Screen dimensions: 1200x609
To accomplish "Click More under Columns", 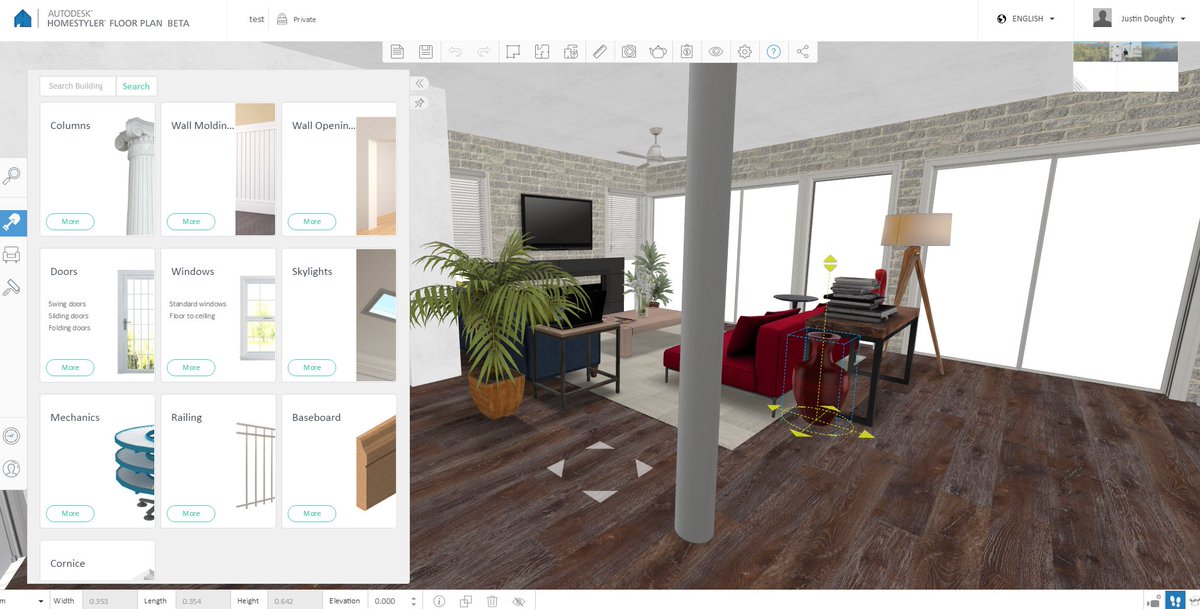I will click(70, 221).
